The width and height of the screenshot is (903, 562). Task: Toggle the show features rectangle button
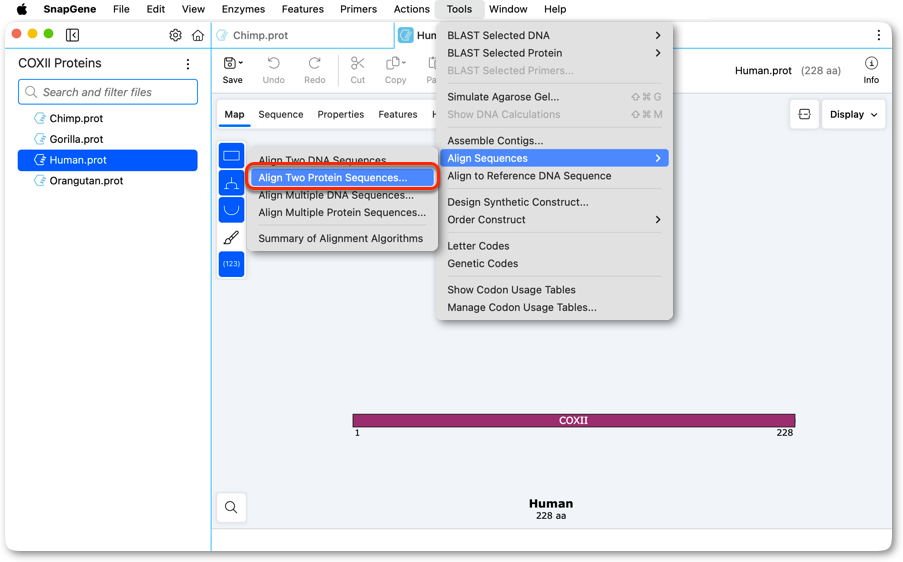(x=232, y=156)
